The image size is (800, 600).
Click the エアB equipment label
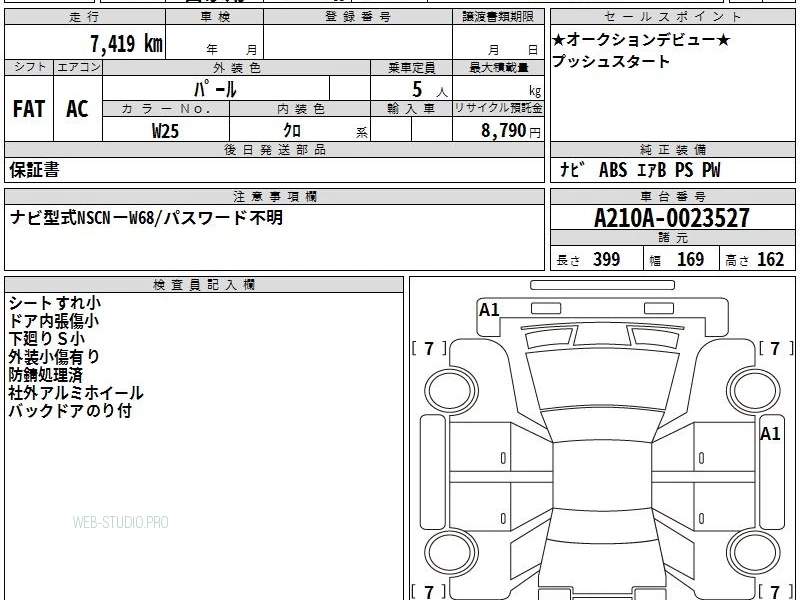click(x=652, y=170)
